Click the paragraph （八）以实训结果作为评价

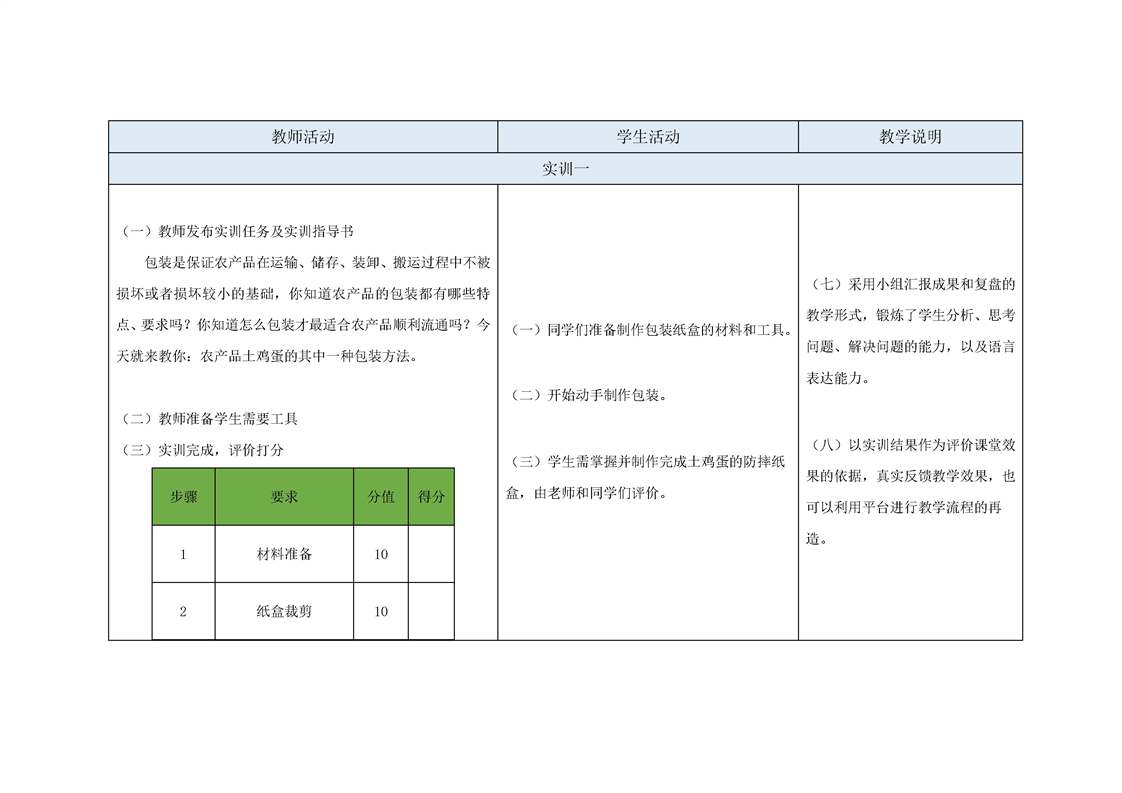point(910,491)
